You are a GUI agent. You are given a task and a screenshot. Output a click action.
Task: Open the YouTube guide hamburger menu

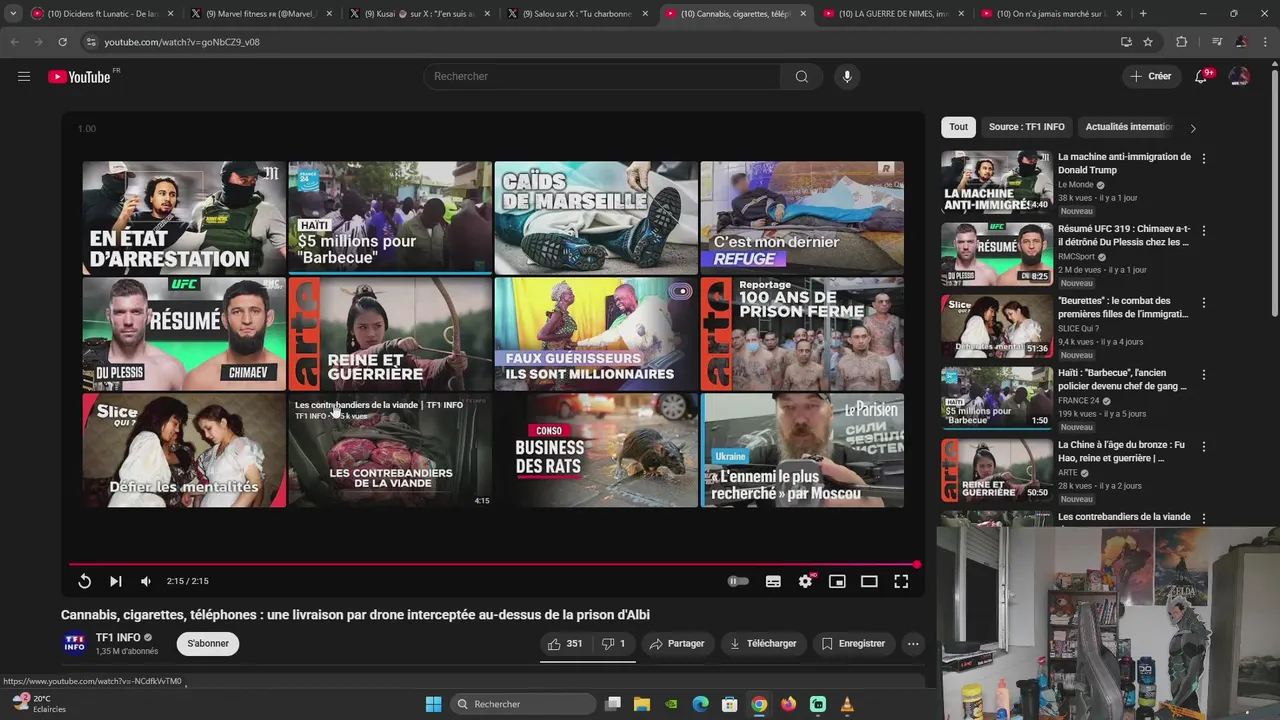click(x=24, y=76)
